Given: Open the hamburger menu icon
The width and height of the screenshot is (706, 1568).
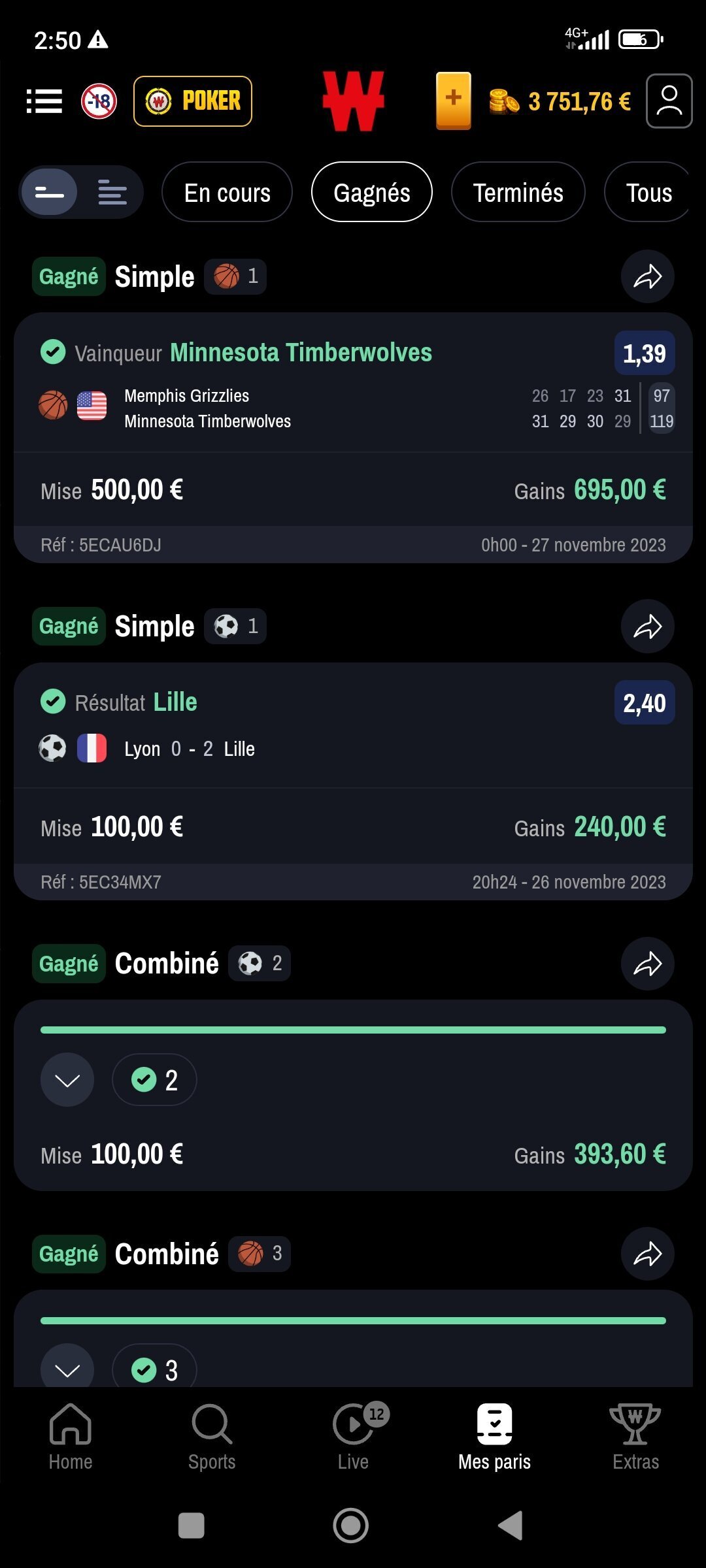Looking at the screenshot, I should (44, 101).
